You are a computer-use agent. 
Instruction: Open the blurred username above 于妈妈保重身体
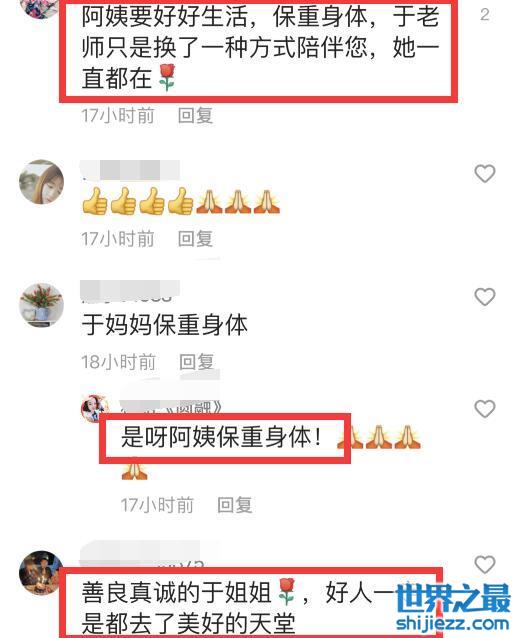click(130, 291)
